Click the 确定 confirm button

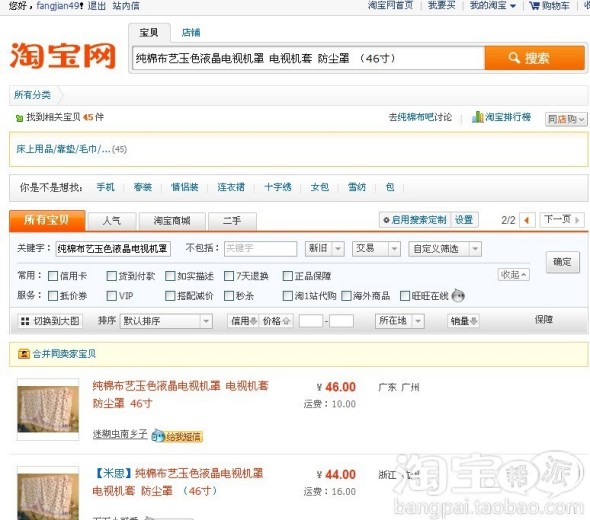tap(563, 262)
